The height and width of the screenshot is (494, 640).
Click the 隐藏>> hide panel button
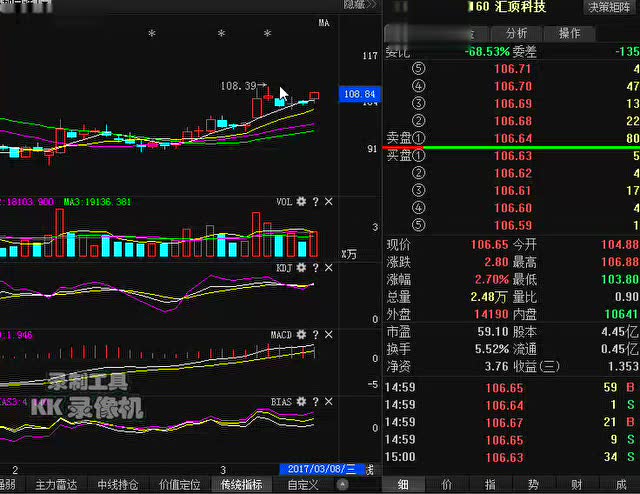point(360,4)
